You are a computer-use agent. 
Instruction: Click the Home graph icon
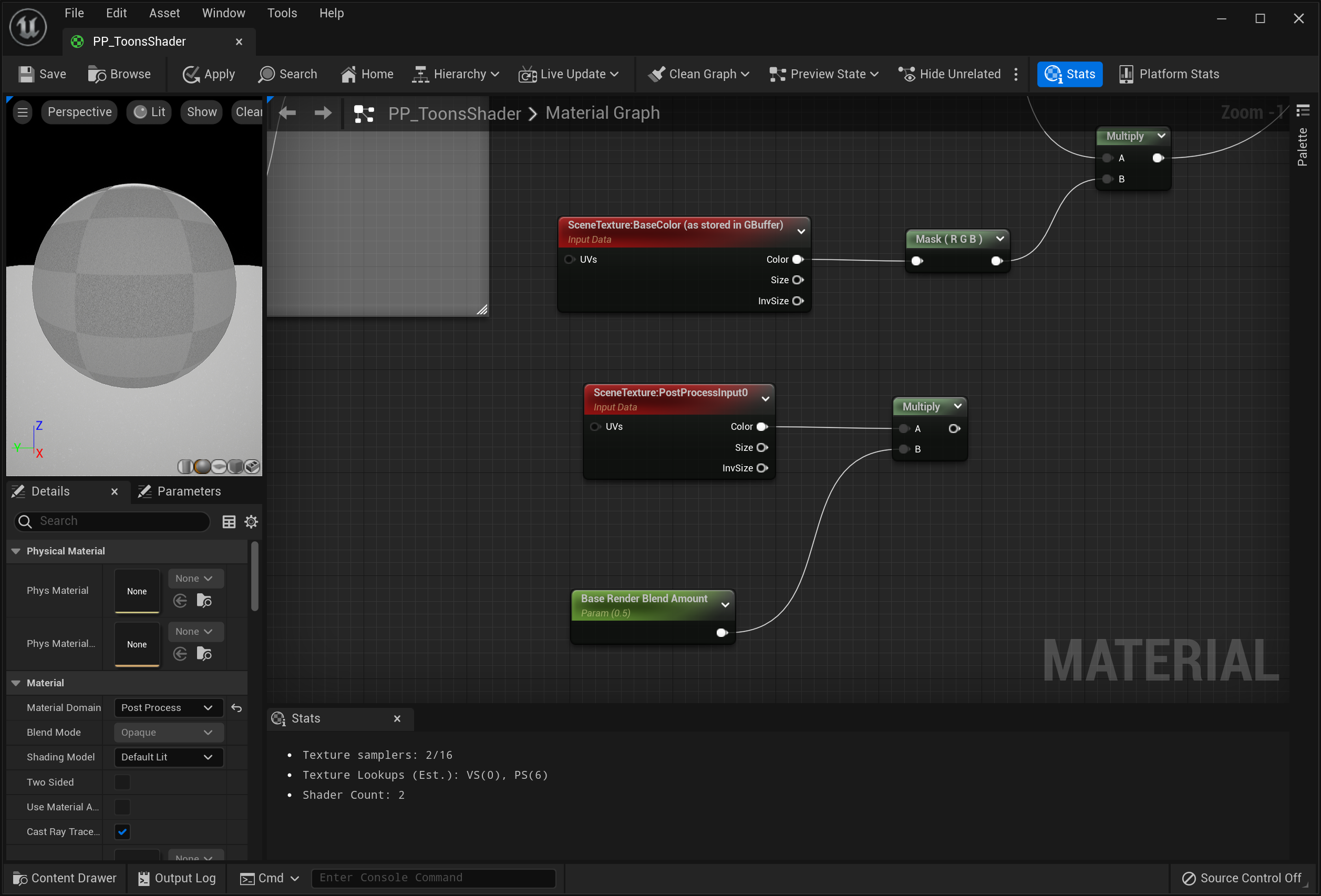(x=348, y=75)
